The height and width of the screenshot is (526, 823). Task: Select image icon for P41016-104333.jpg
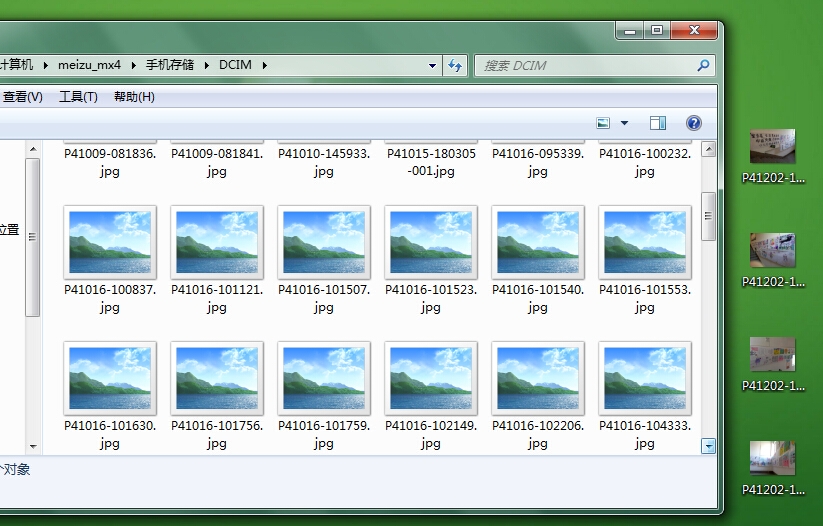pyautogui.click(x=645, y=378)
